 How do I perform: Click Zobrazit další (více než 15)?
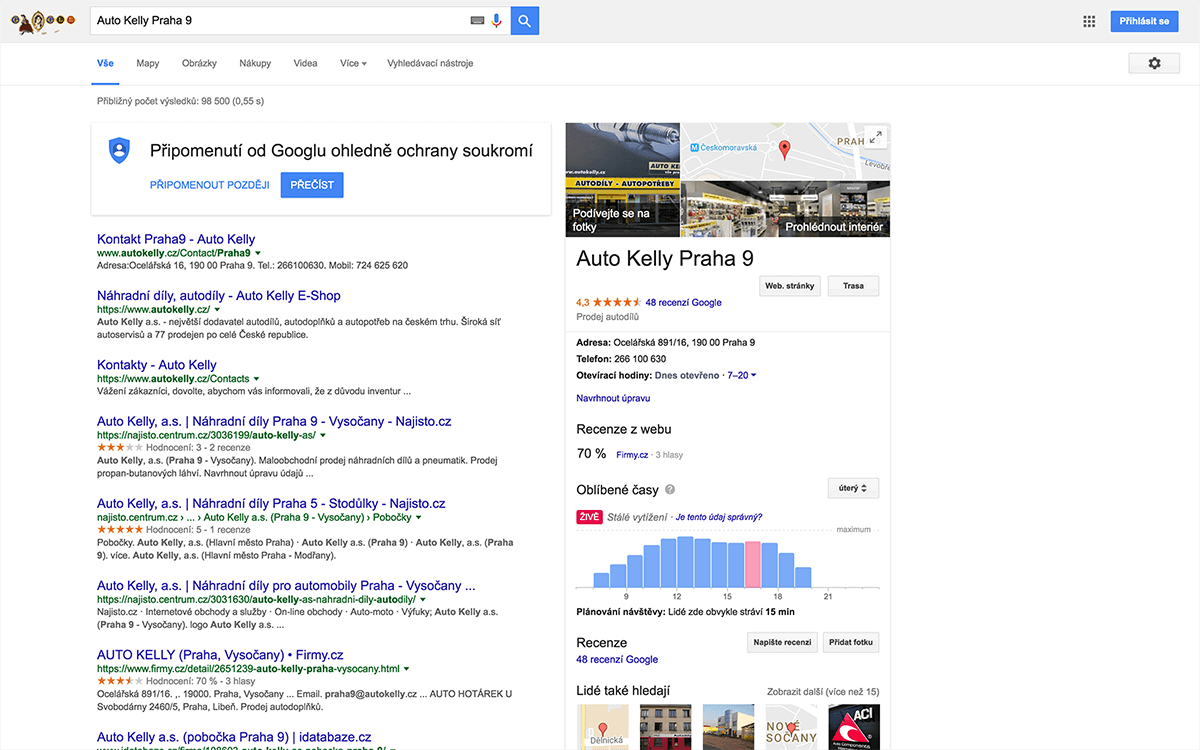click(823, 691)
